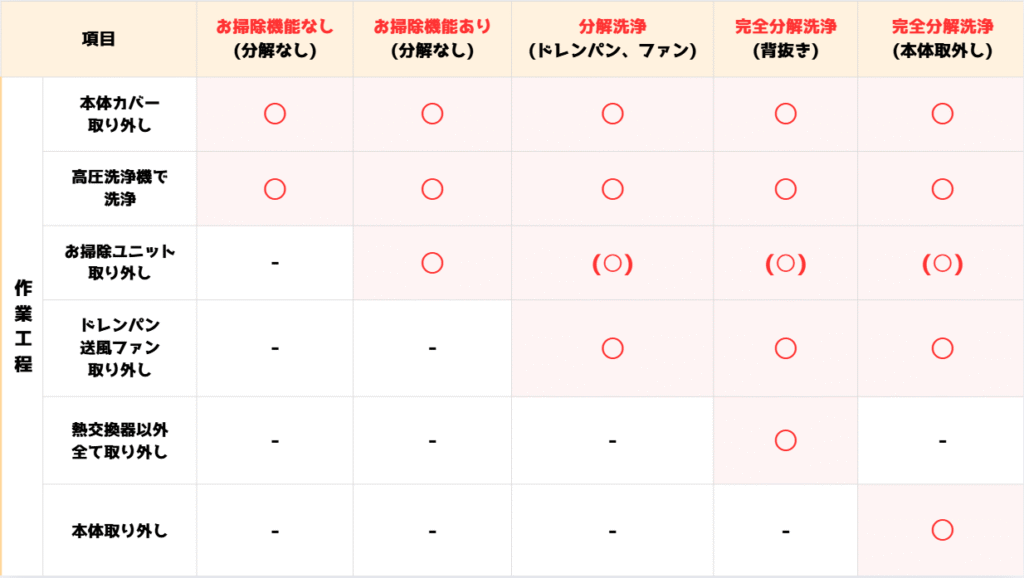Select the 完全分解洗浄(背抜き) column header

(785, 39)
